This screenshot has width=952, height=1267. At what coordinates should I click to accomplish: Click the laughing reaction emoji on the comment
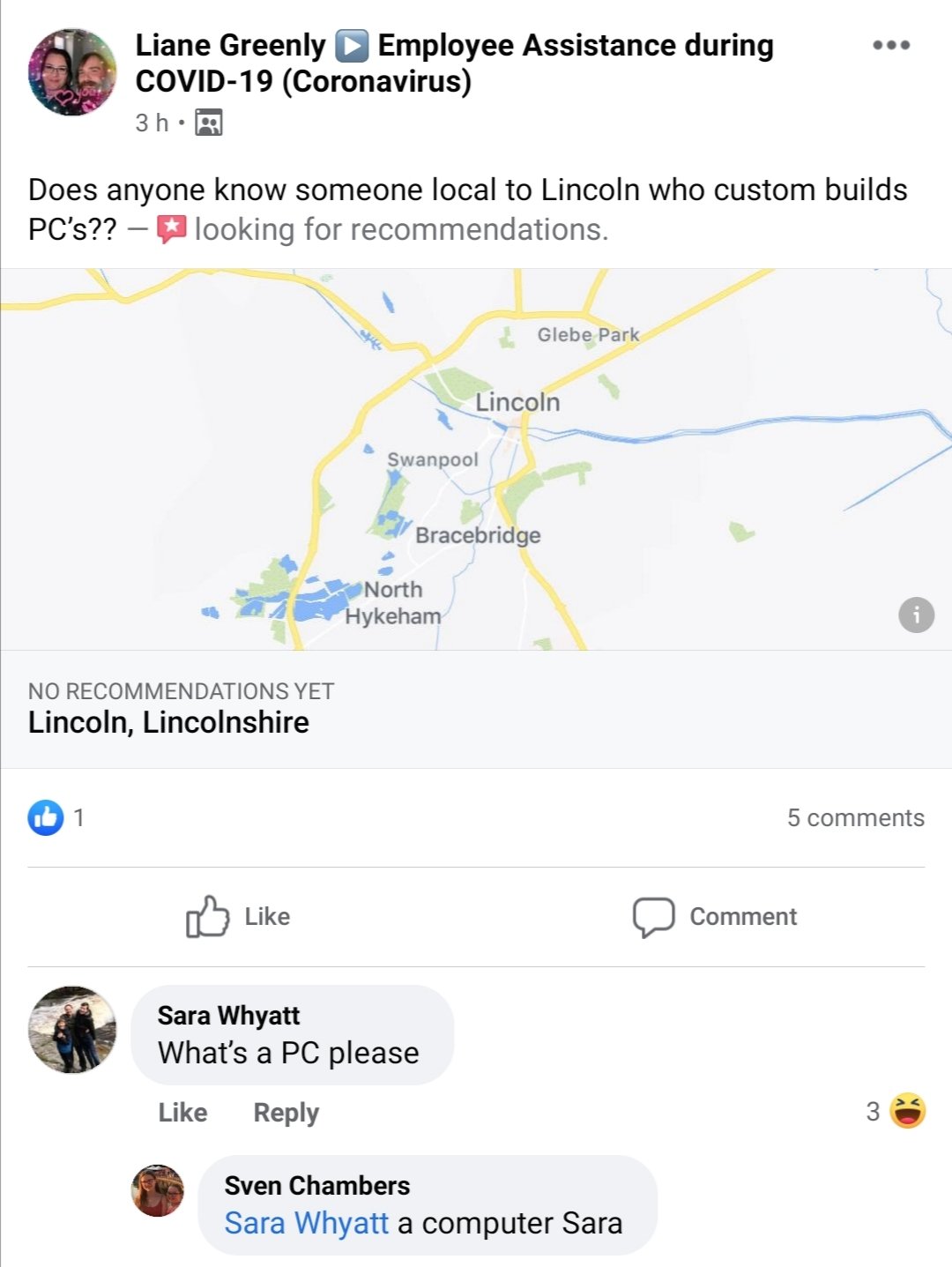coord(907,1111)
